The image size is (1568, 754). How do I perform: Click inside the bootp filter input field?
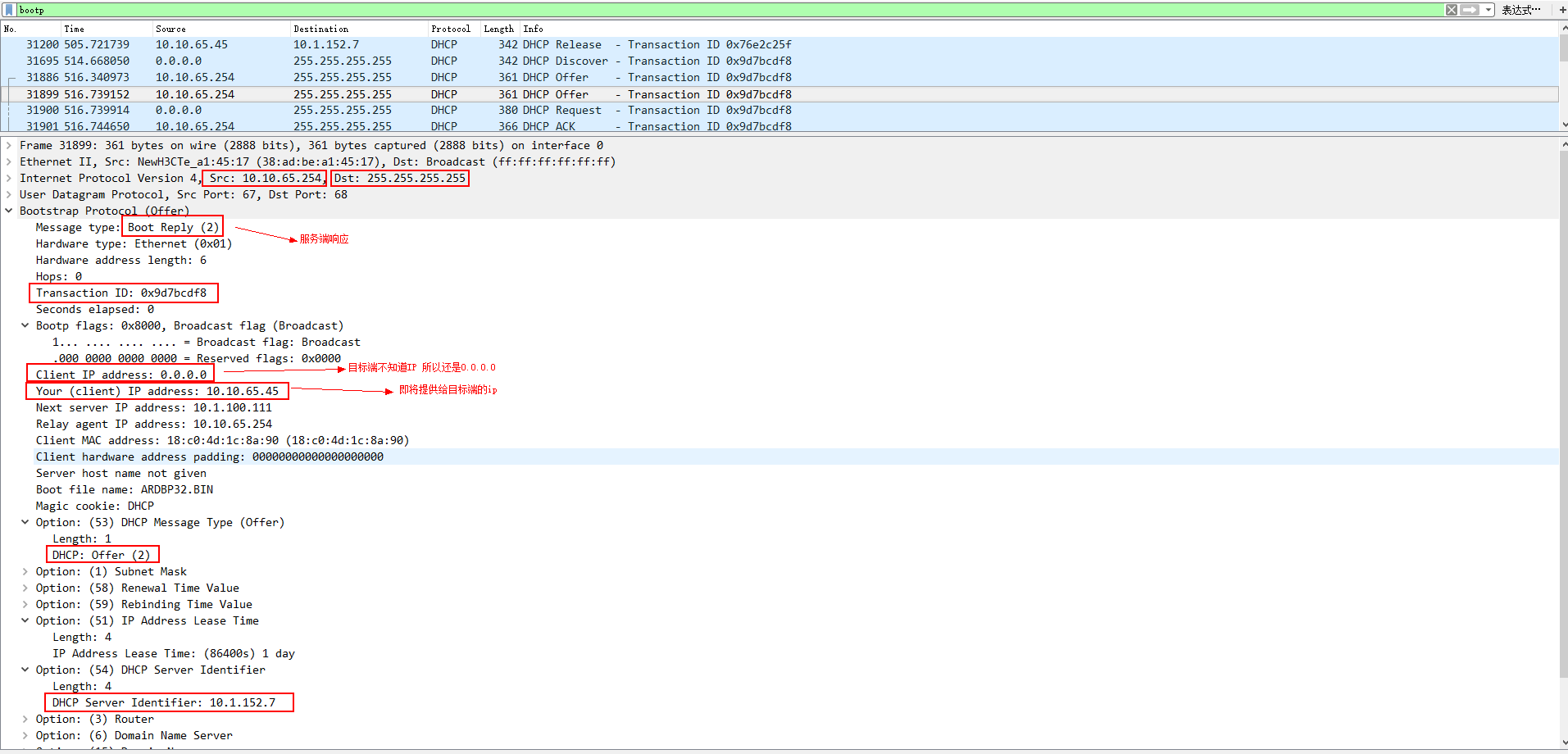(729, 10)
